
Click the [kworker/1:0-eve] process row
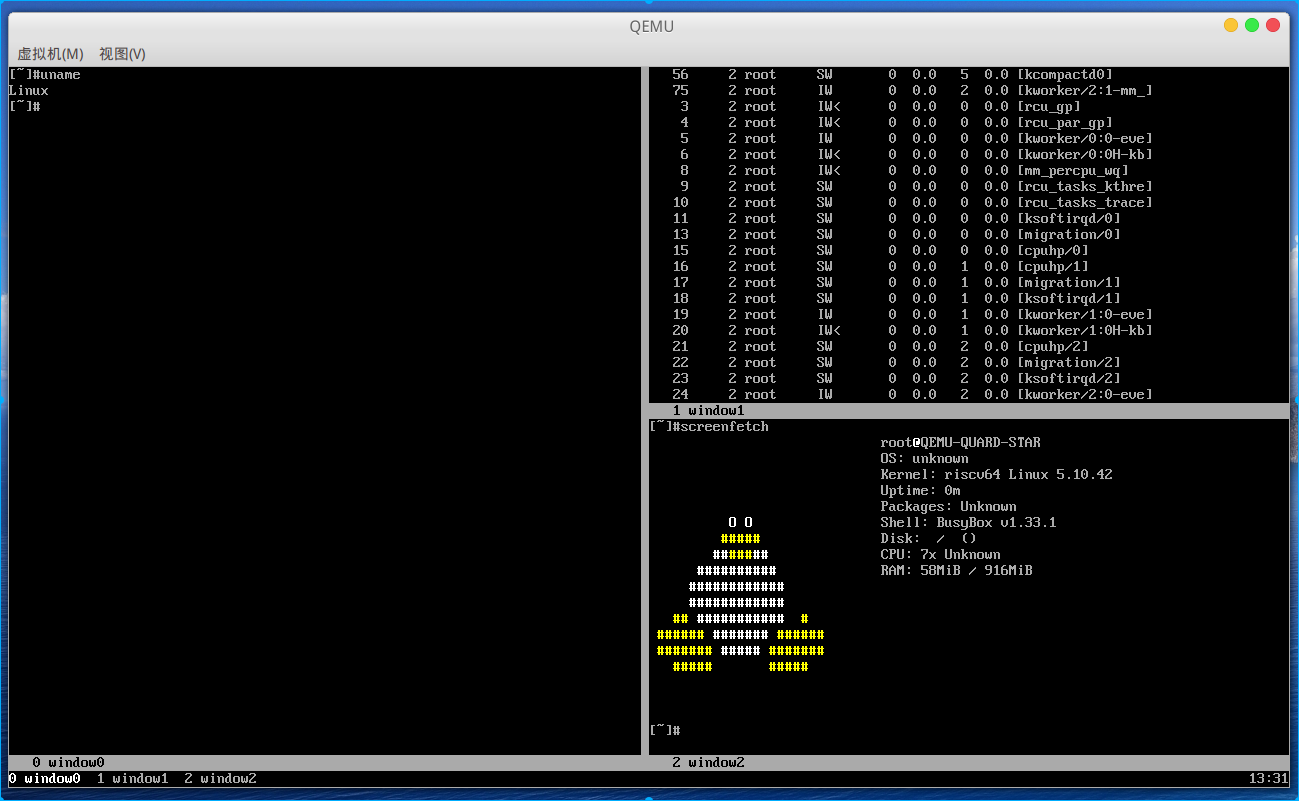[x=912, y=315]
